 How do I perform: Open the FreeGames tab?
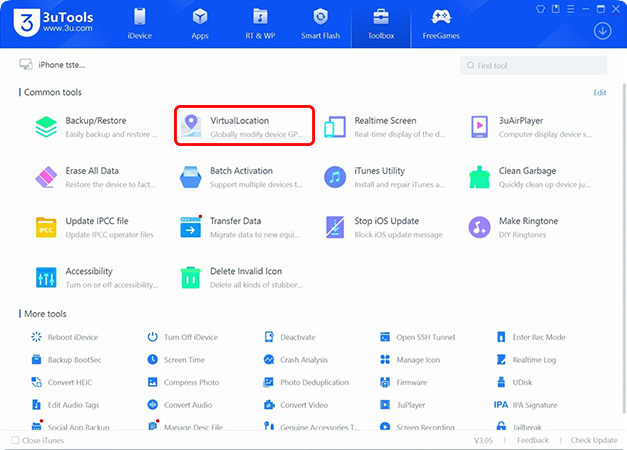[441, 24]
